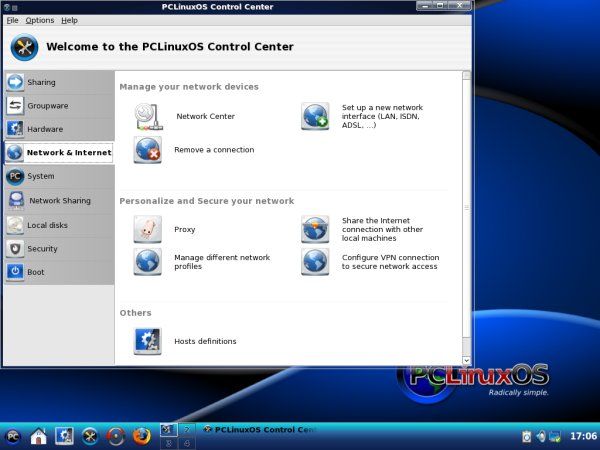Click PCLinuxOS Control Center taskbar entry

[260, 430]
